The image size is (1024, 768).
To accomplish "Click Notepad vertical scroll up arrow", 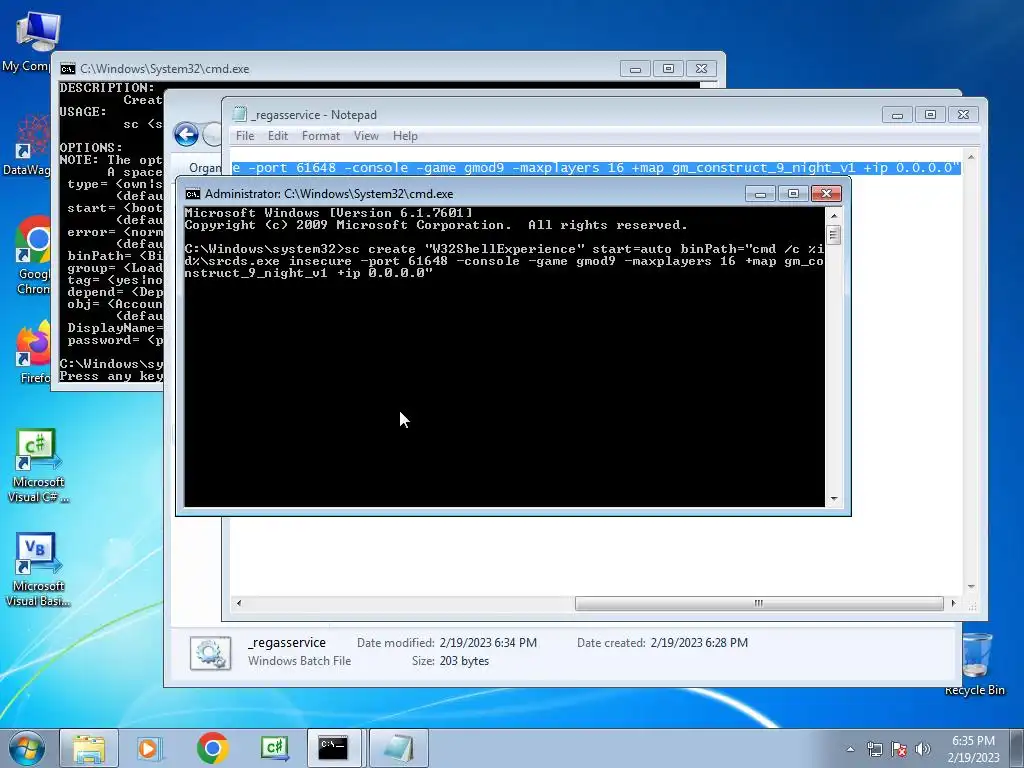I will point(971,157).
